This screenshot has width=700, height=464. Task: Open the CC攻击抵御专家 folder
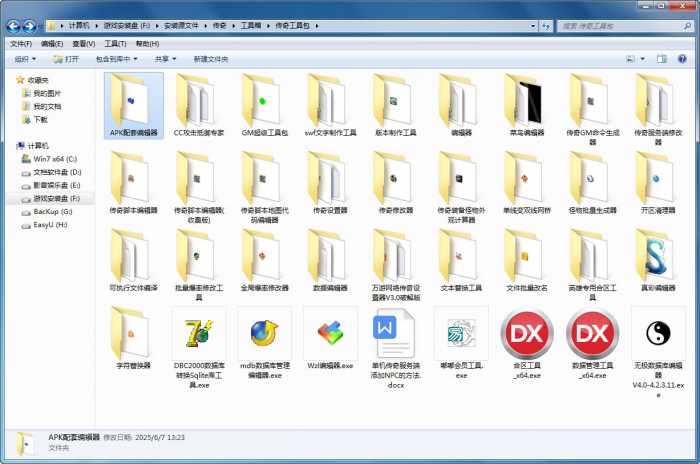coord(199,106)
